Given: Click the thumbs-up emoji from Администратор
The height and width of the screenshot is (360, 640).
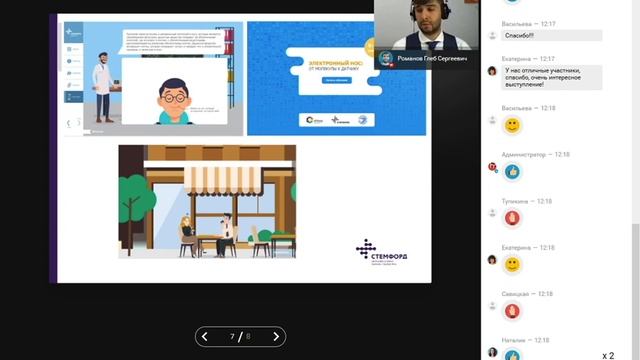Looking at the screenshot, I should (x=512, y=172).
